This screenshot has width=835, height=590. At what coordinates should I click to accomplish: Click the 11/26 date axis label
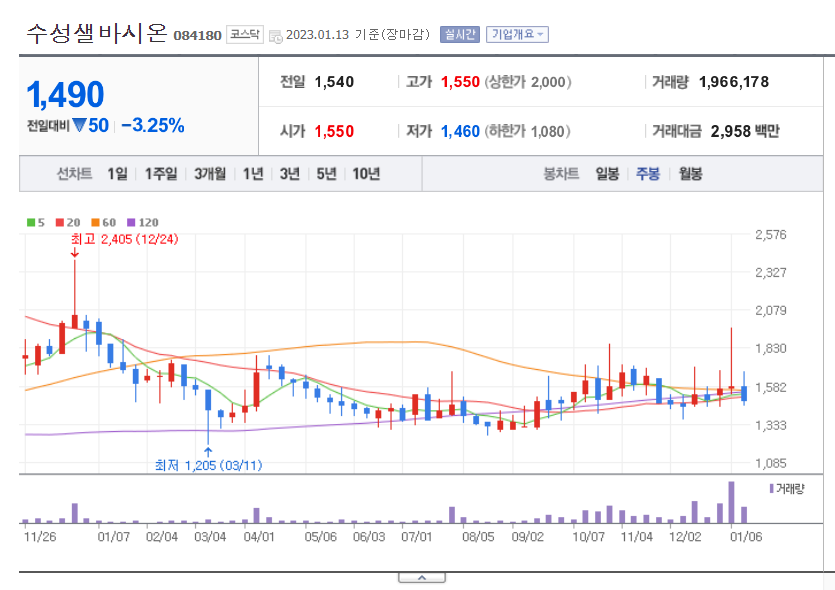pos(40,537)
